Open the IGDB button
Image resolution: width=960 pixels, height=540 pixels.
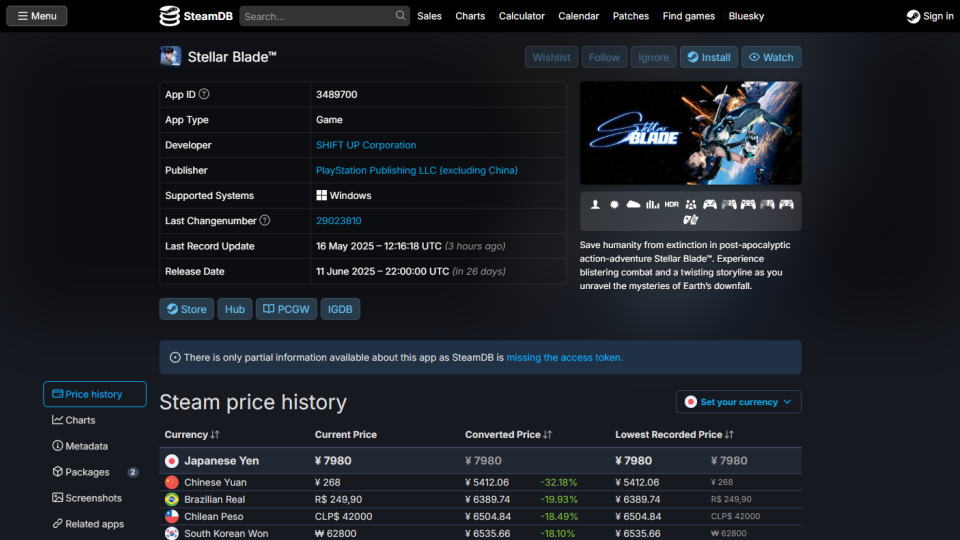pyautogui.click(x=340, y=309)
